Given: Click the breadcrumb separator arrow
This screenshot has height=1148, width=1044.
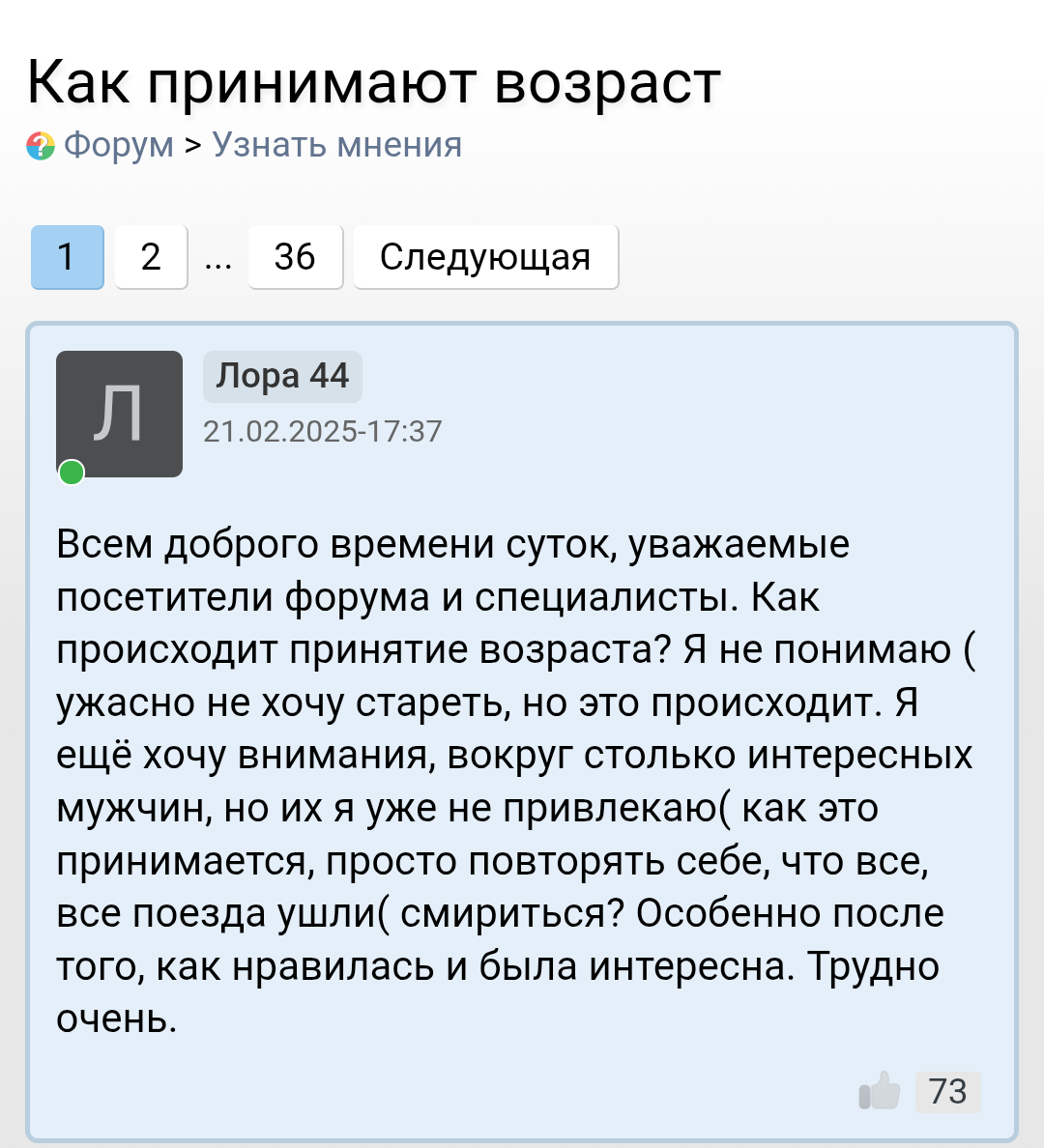Looking at the screenshot, I should (x=193, y=145).
